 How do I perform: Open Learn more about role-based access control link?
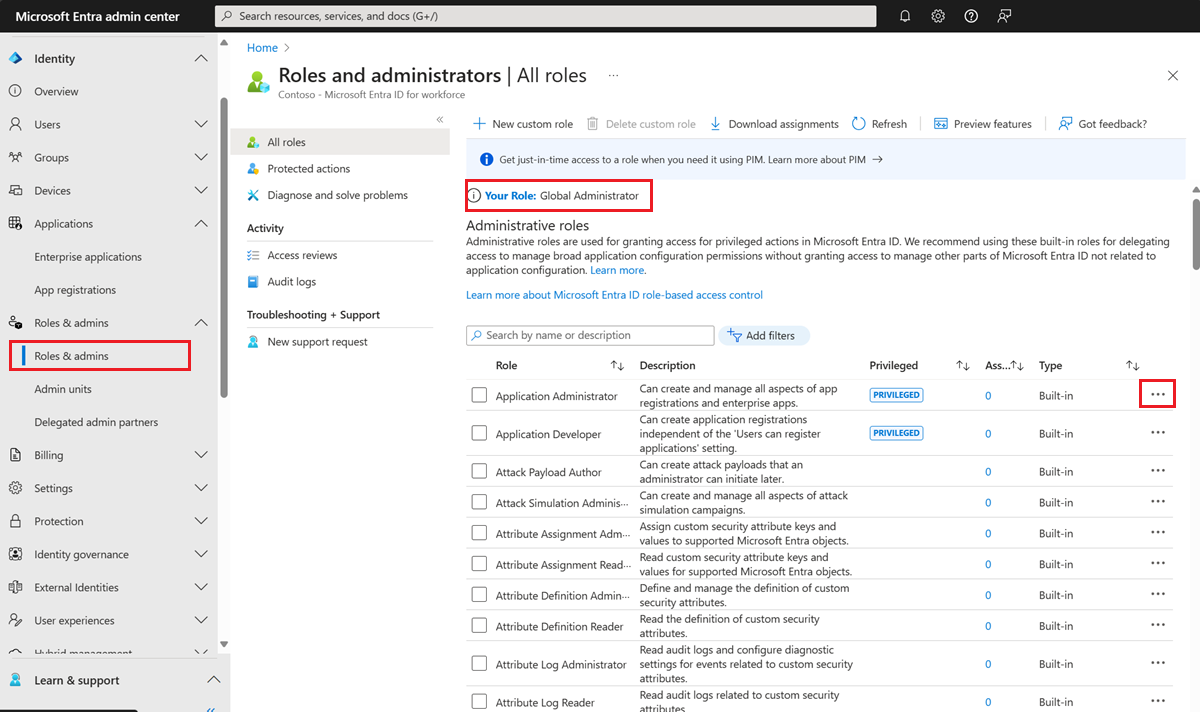[x=614, y=295]
